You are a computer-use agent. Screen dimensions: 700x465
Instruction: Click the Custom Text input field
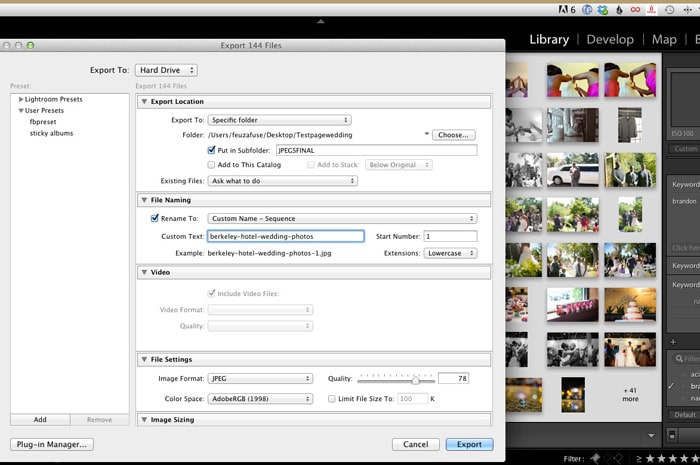tap(286, 236)
